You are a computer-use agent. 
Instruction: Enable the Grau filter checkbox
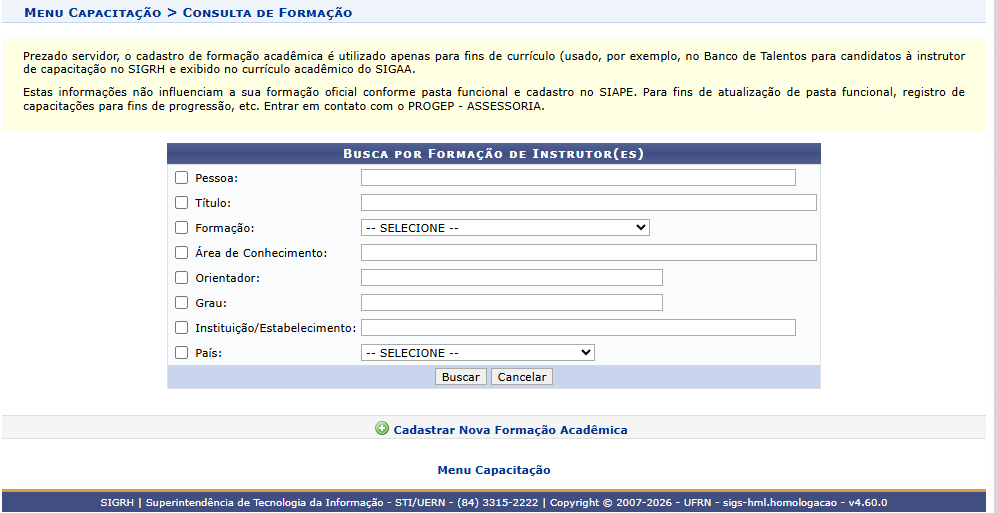pyautogui.click(x=182, y=303)
